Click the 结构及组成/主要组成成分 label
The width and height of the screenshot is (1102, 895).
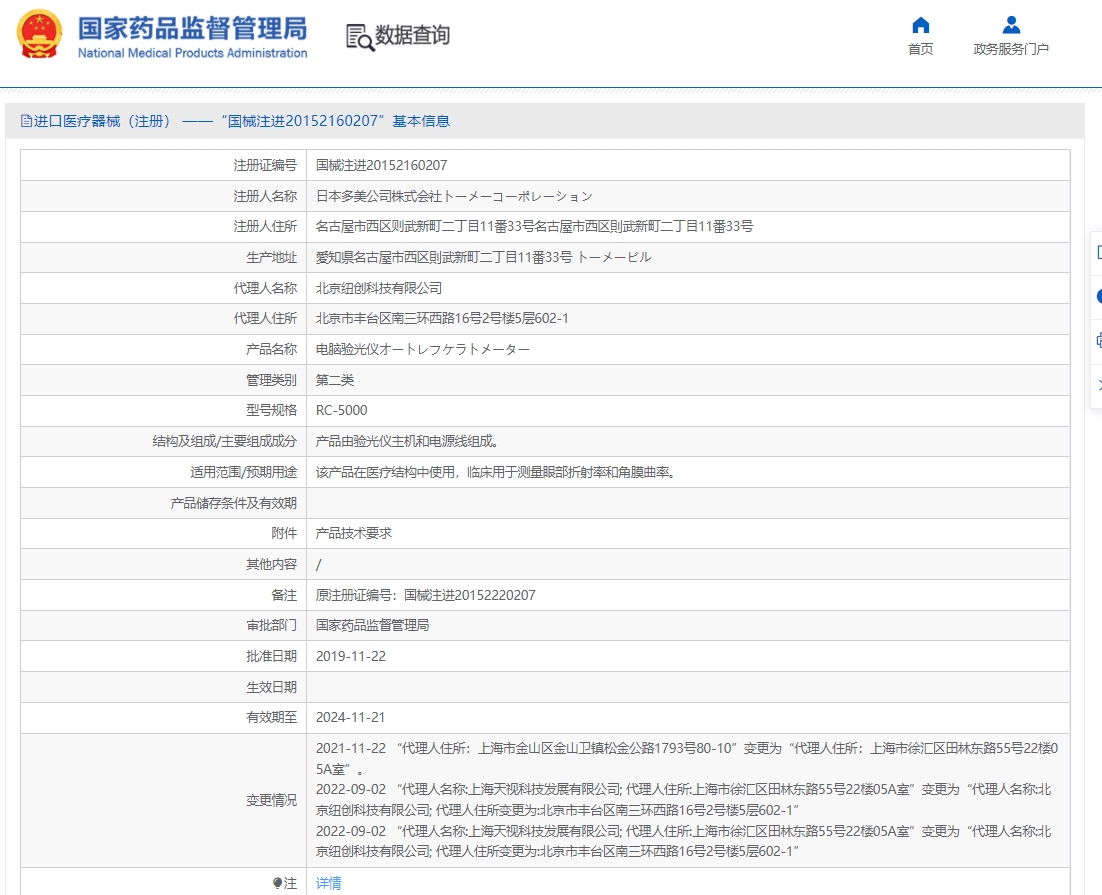pyautogui.click(x=225, y=442)
